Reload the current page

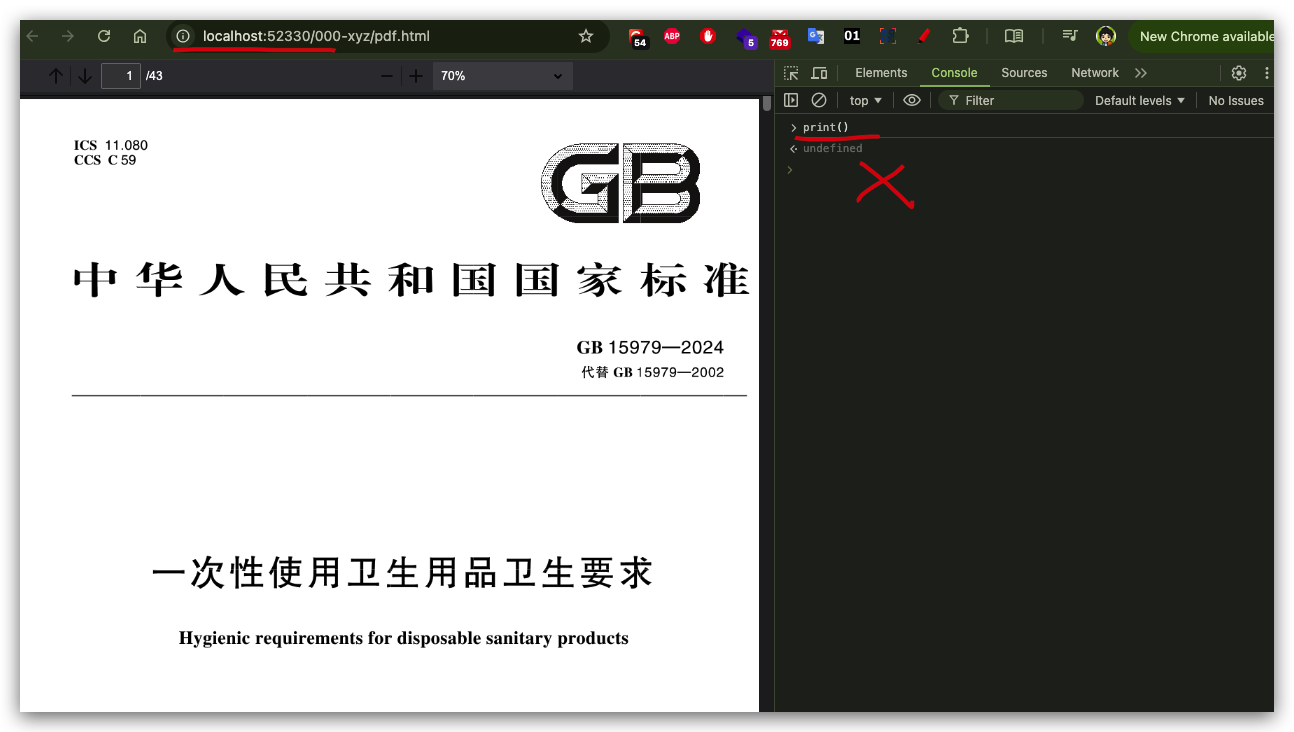104,36
